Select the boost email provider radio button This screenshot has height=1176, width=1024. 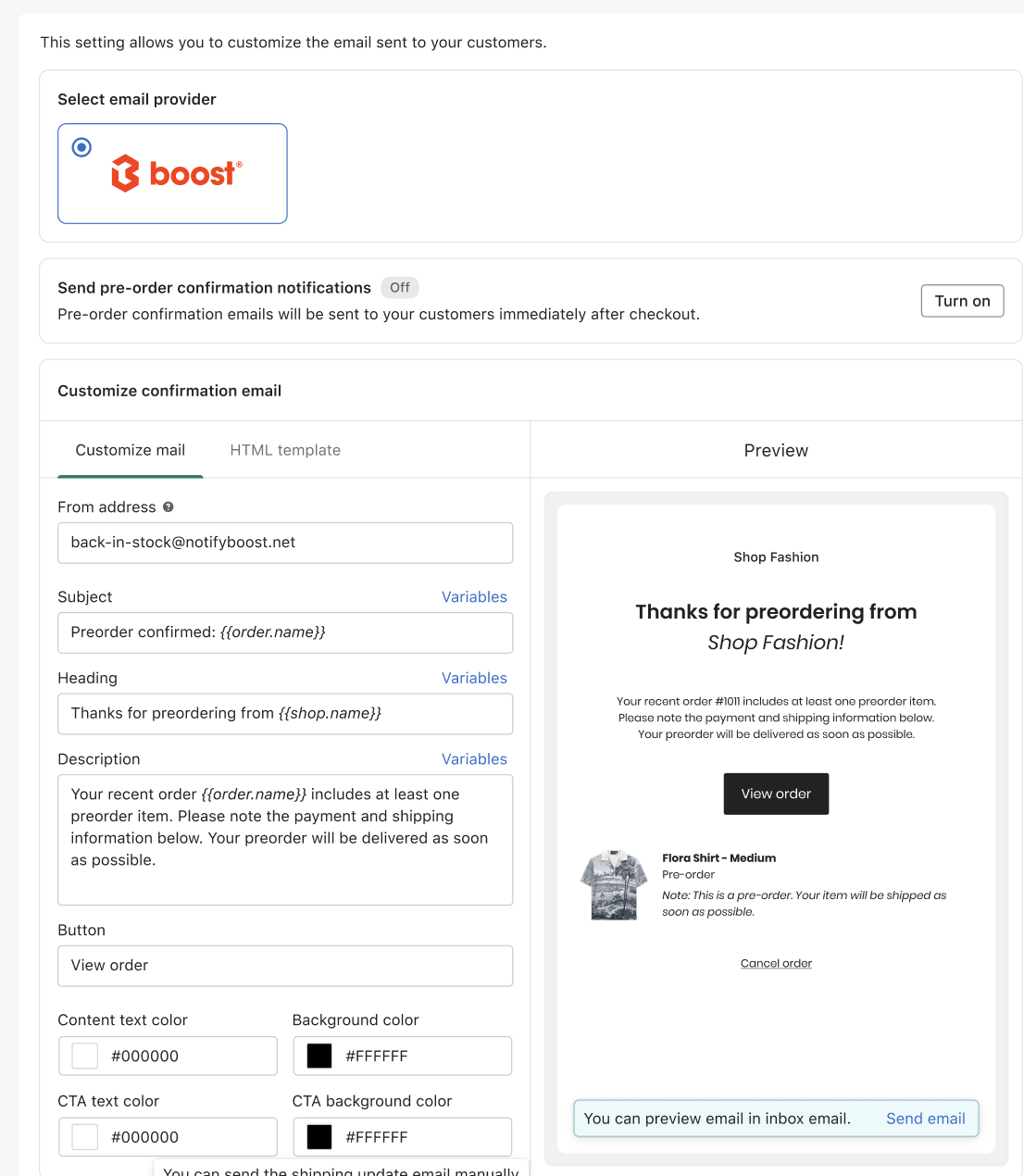pos(82,146)
